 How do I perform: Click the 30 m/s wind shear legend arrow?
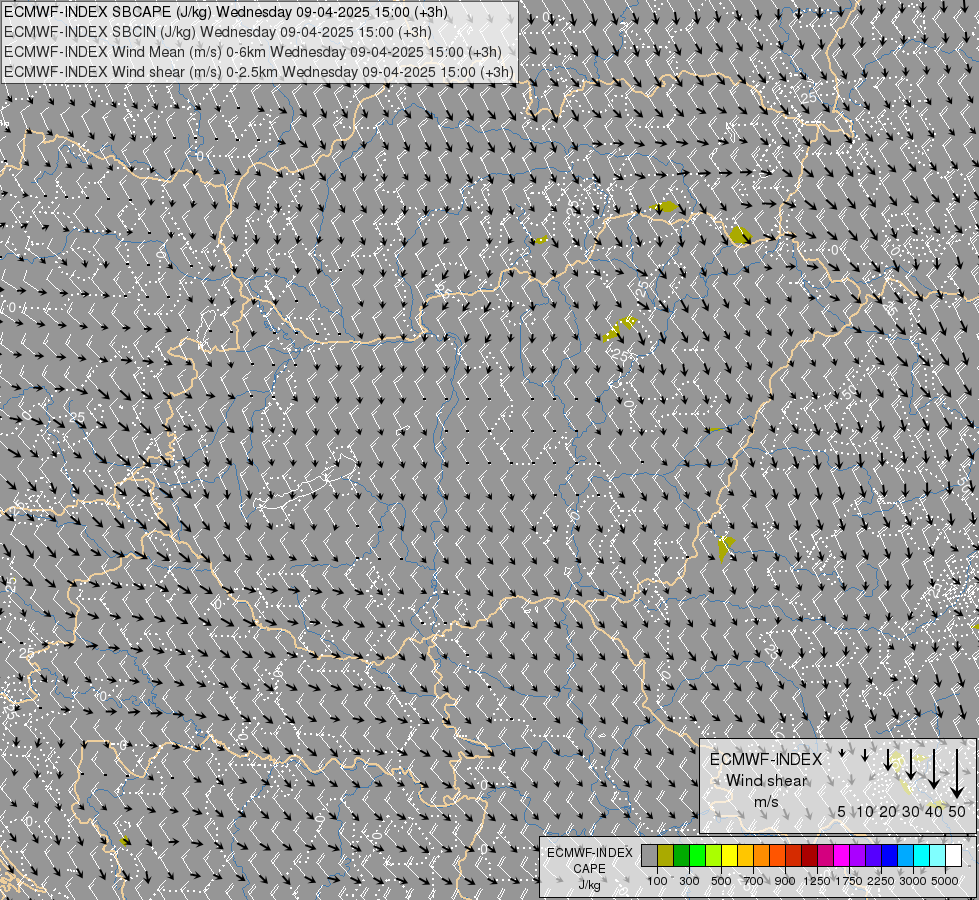[911, 764]
